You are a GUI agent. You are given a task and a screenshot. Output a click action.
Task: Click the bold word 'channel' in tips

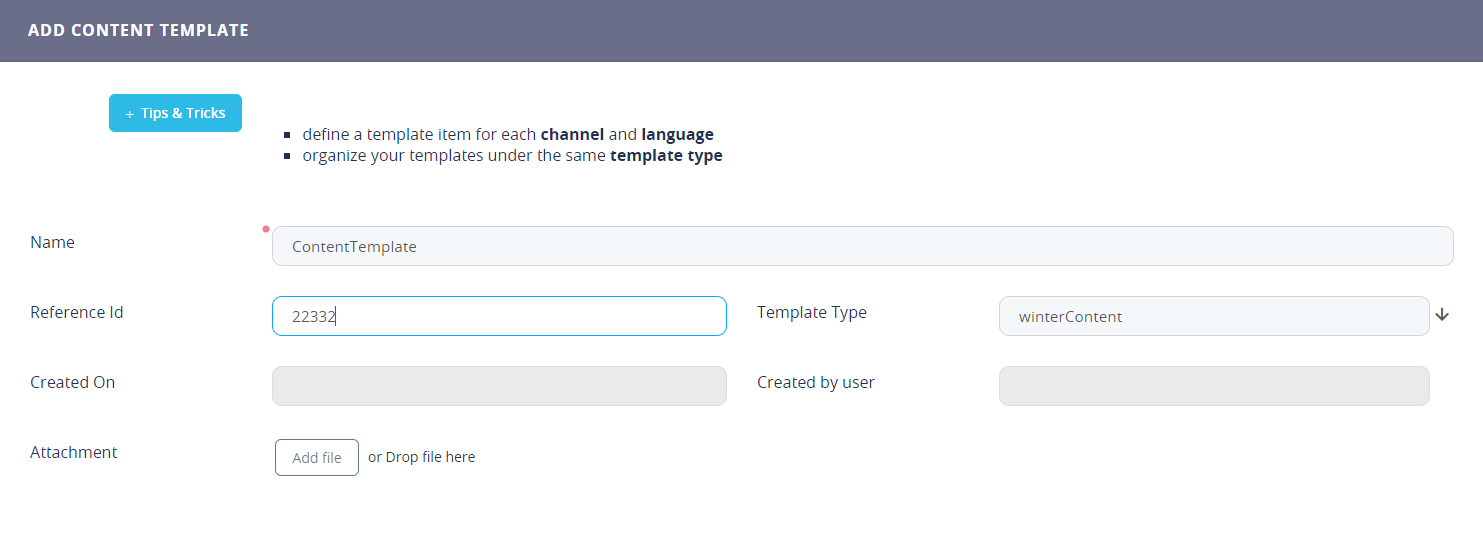[x=572, y=134]
